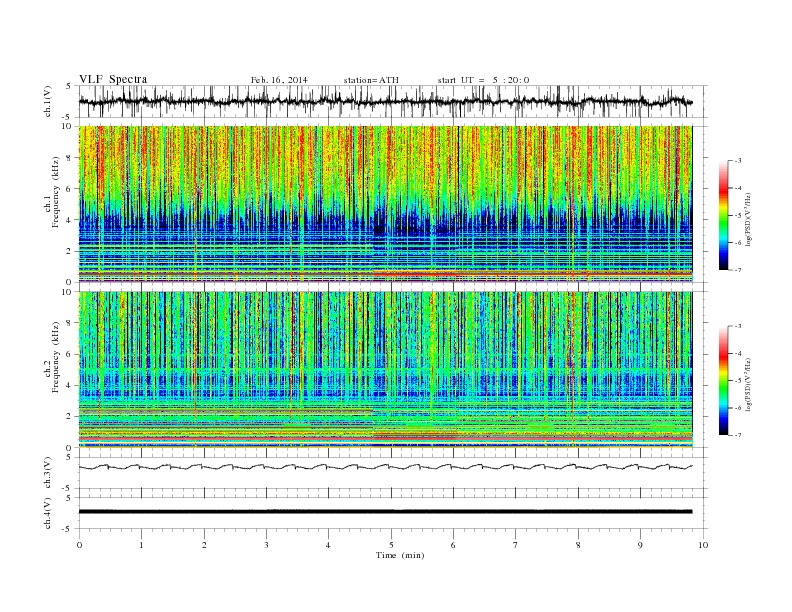This screenshot has width=792, height=612.
Task: Click the ch.4 thick black waveform band
Action: tap(385, 512)
